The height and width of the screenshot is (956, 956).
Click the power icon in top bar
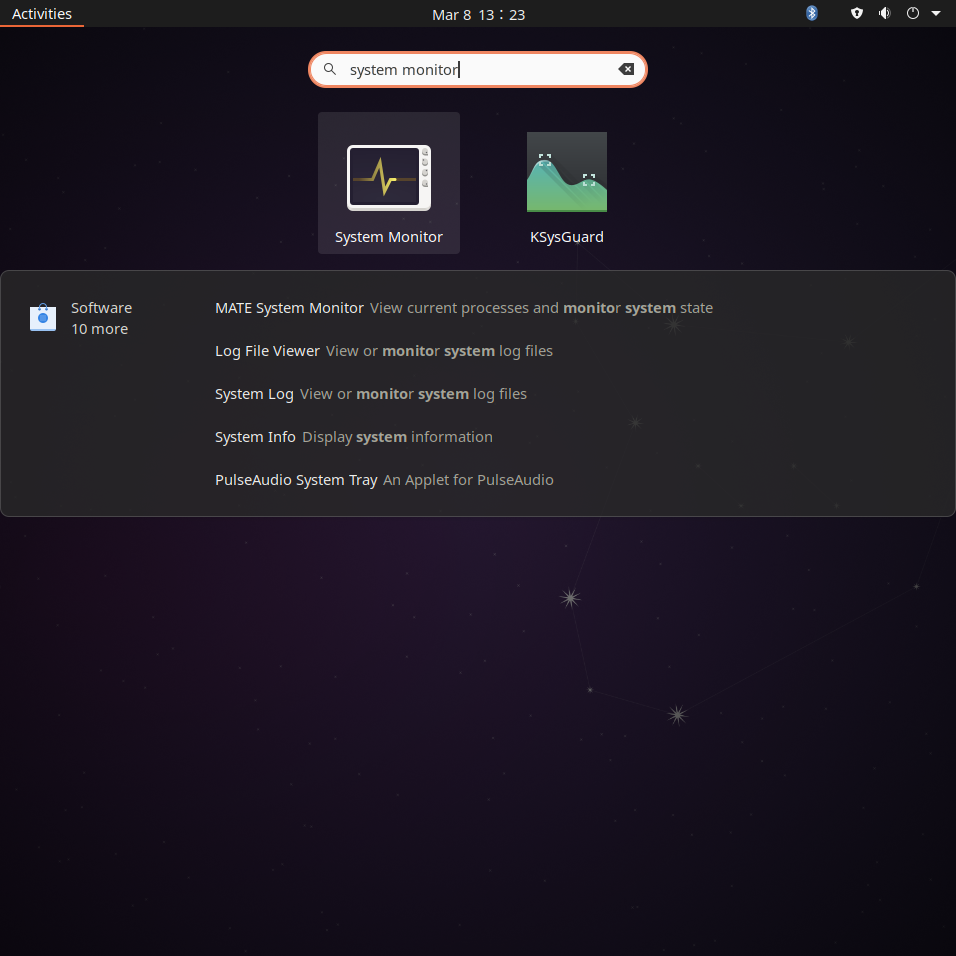click(913, 13)
